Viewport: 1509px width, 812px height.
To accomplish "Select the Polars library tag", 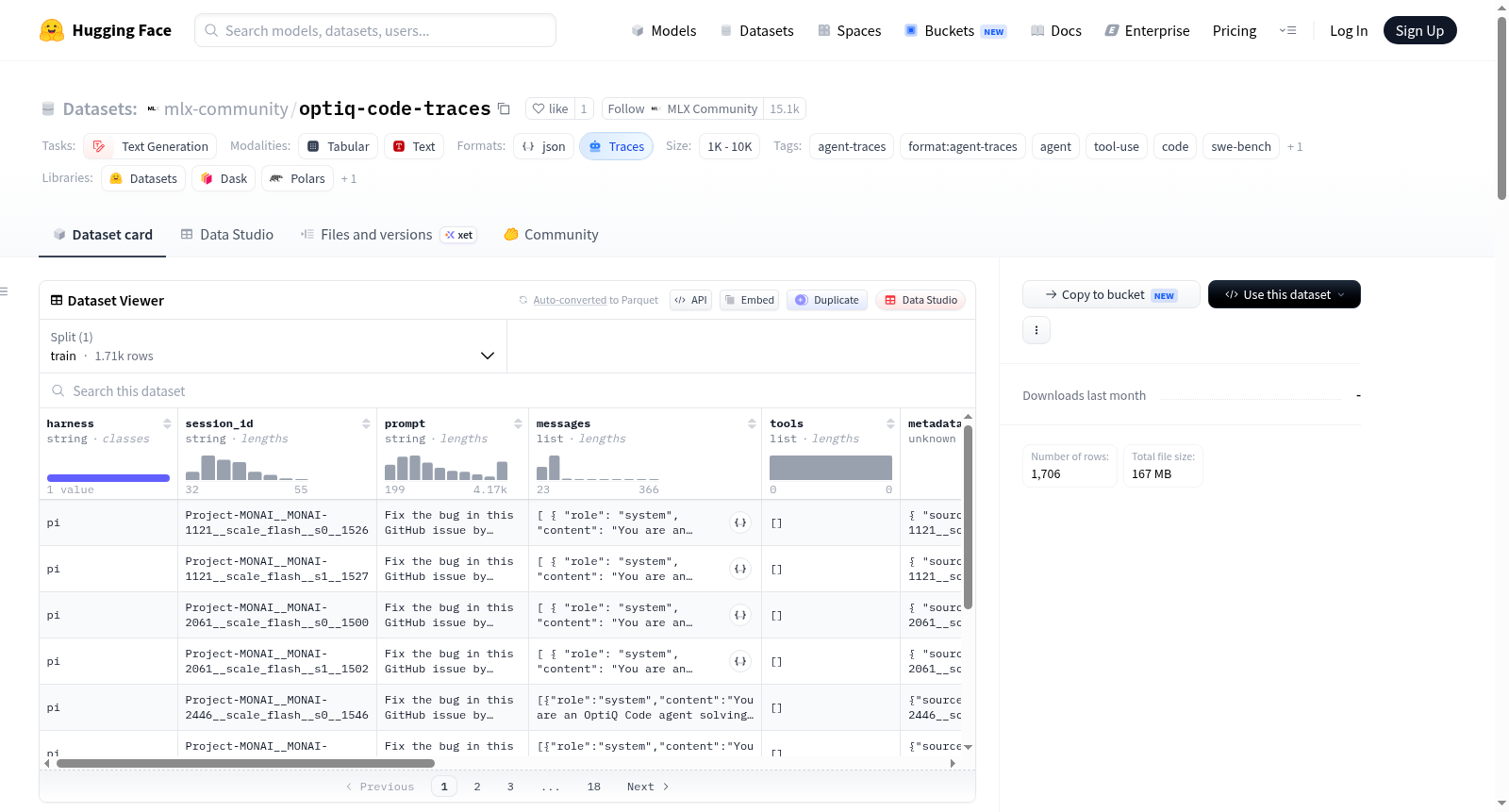I will (298, 178).
